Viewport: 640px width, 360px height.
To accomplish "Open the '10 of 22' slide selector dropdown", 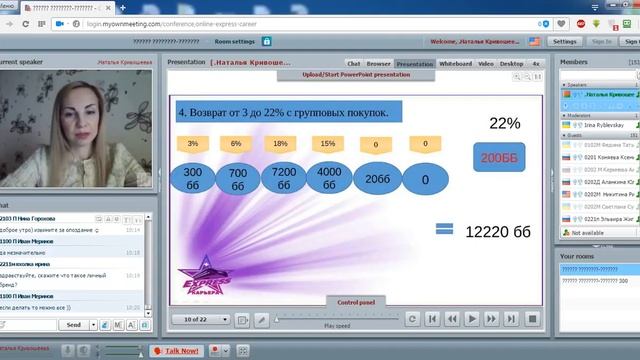I will (202, 319).
